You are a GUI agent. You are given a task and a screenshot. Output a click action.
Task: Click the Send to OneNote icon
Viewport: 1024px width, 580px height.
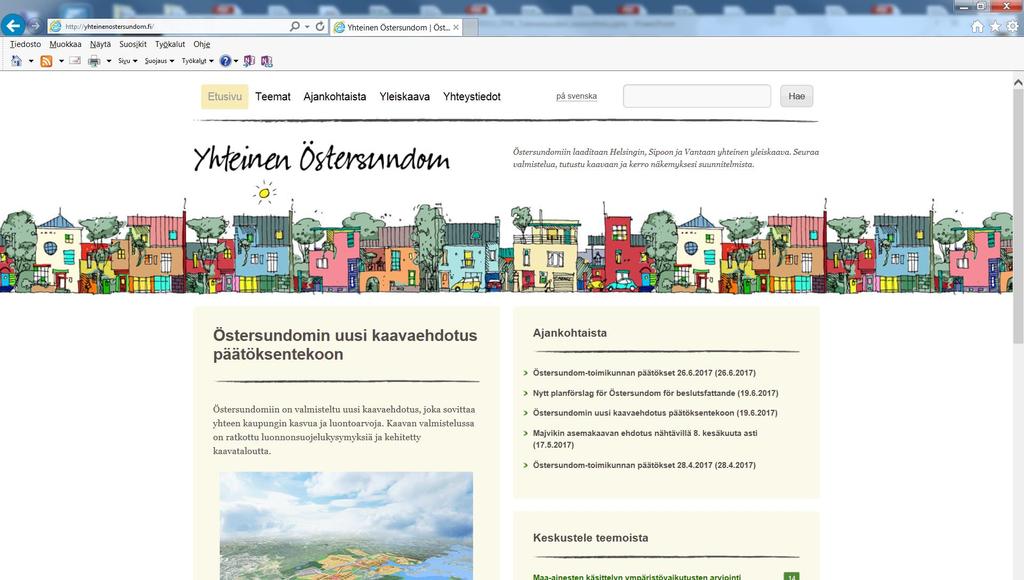pos(249,61)
